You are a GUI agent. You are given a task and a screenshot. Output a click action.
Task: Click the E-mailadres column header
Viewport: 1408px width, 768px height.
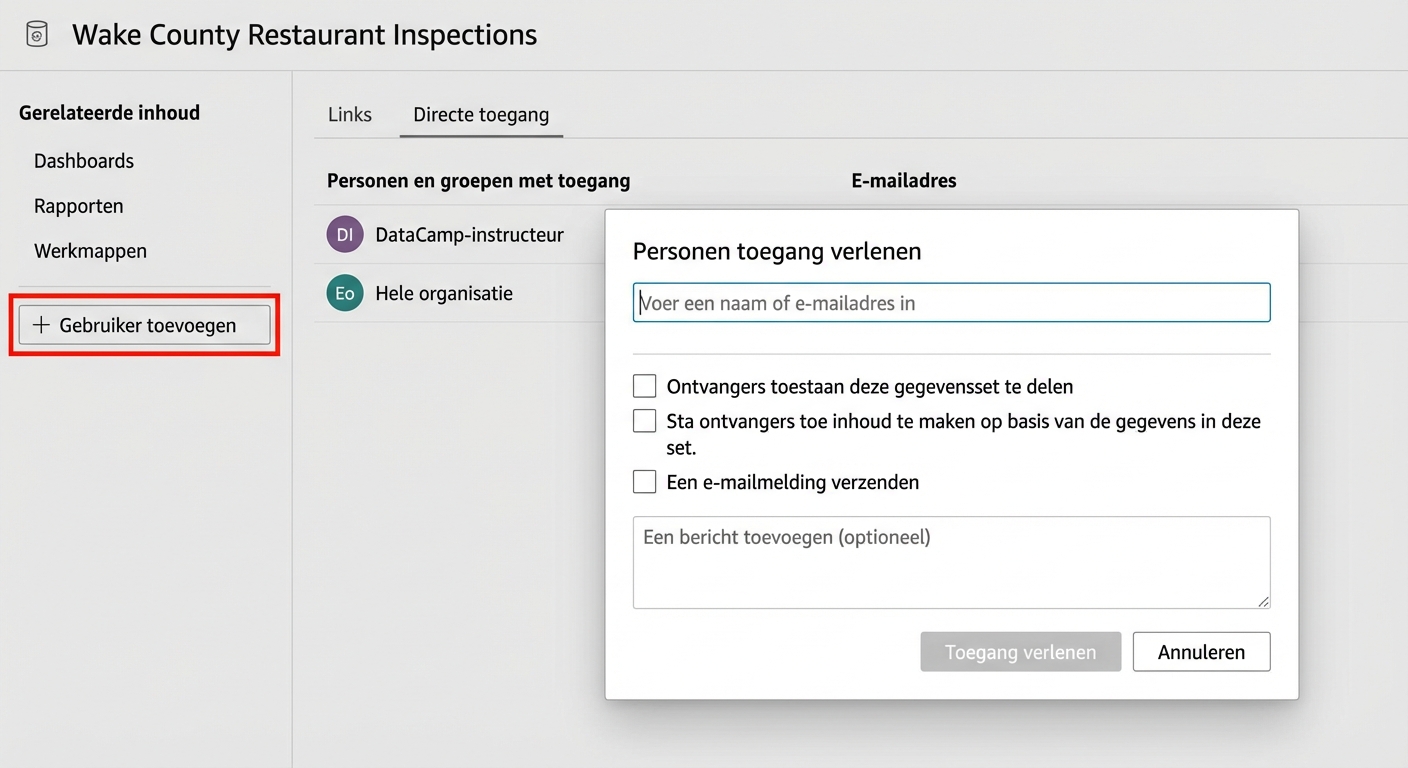coord(903,180)
